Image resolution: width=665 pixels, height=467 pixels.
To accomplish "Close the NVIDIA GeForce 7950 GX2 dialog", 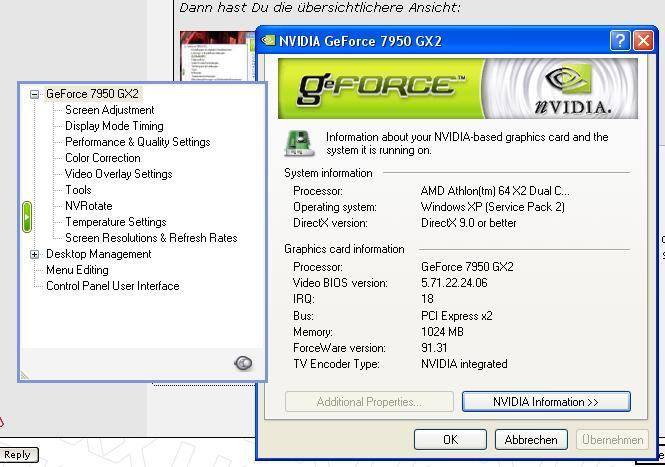I will [643, 41].
